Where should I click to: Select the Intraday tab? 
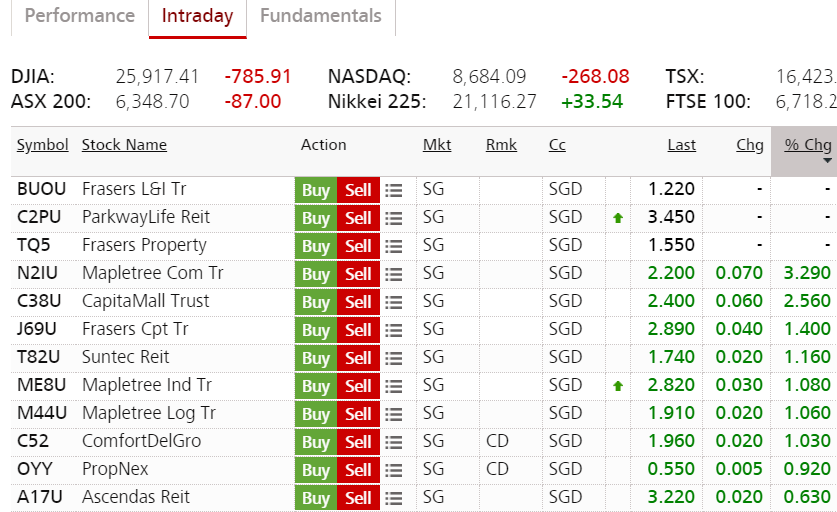[x=197, y=17]
